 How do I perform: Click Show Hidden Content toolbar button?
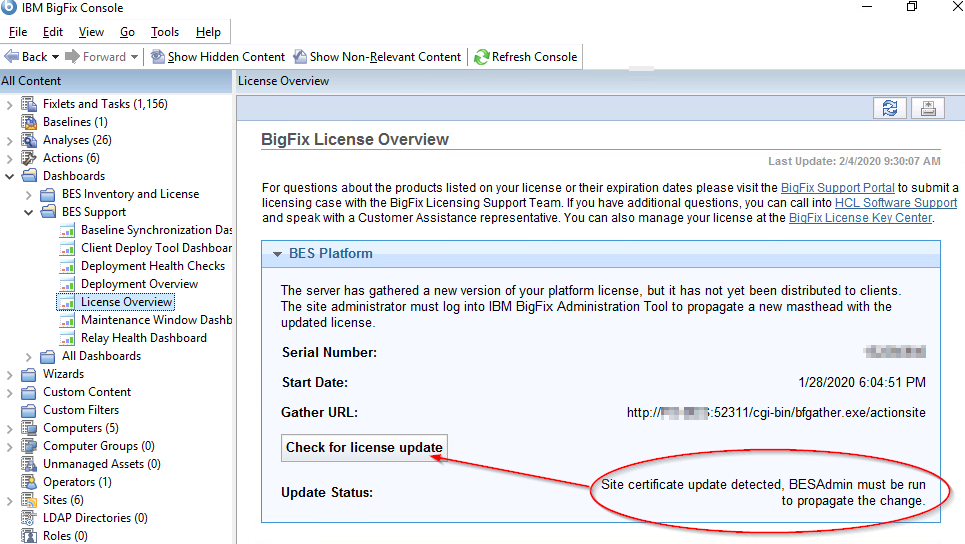coord(218,57)
